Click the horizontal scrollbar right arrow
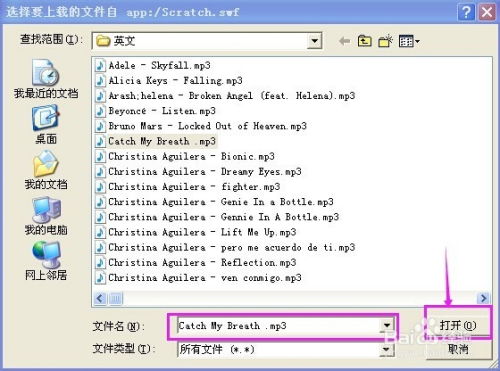 click(483, 298)
